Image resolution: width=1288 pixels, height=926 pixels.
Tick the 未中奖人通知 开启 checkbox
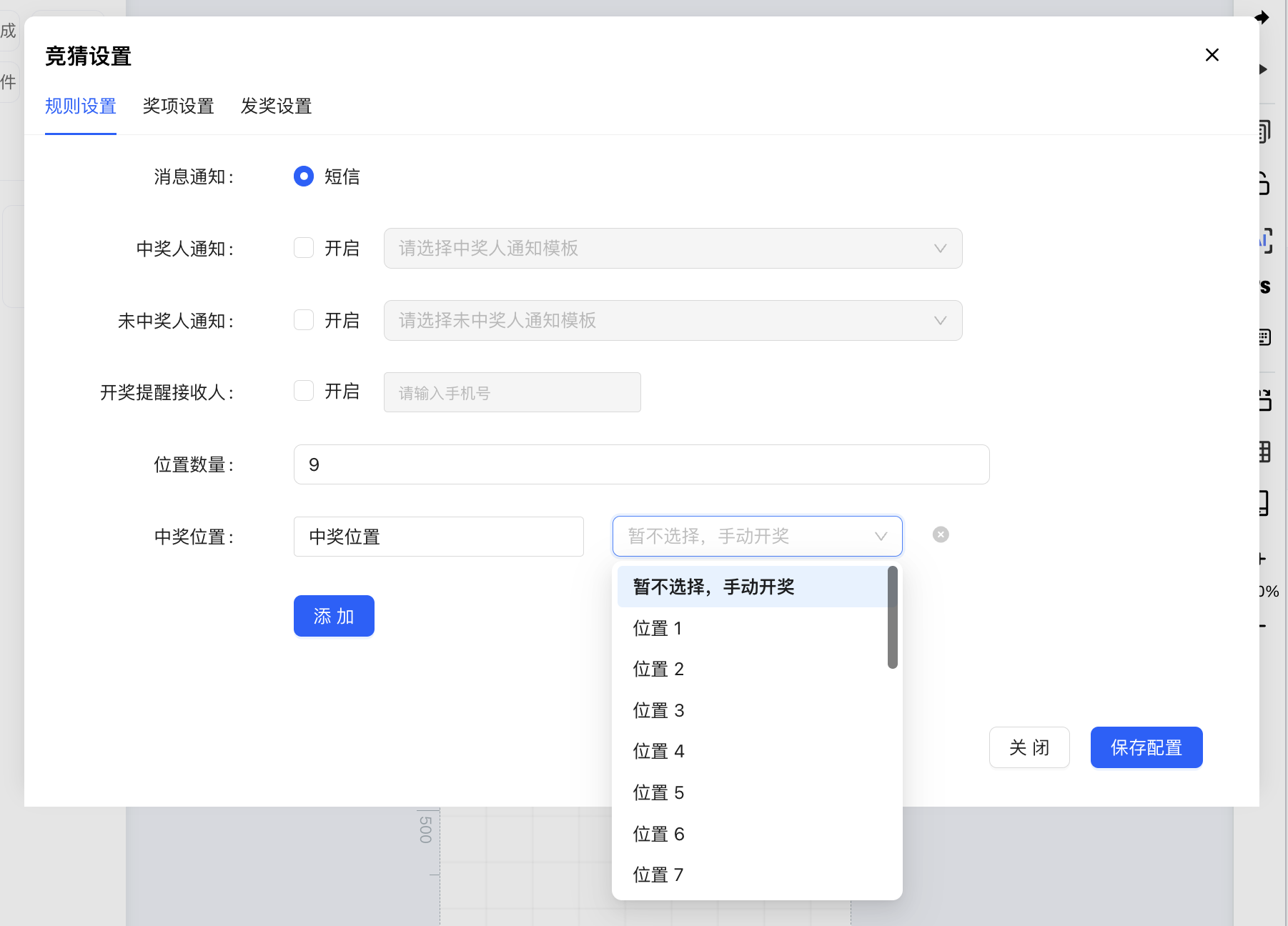304,320
